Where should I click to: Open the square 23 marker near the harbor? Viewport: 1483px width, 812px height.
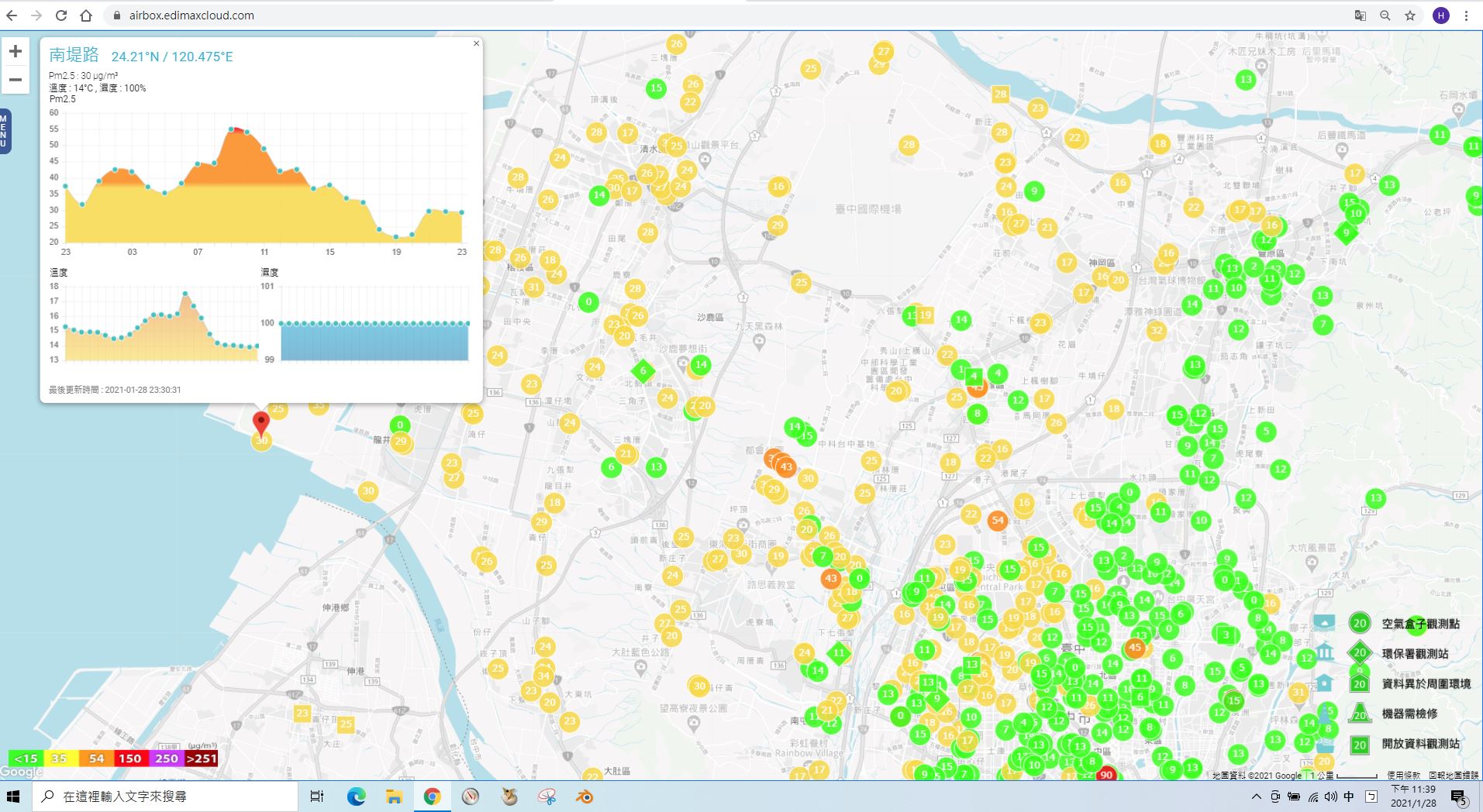pyautogui.click(x=302, y=714)
